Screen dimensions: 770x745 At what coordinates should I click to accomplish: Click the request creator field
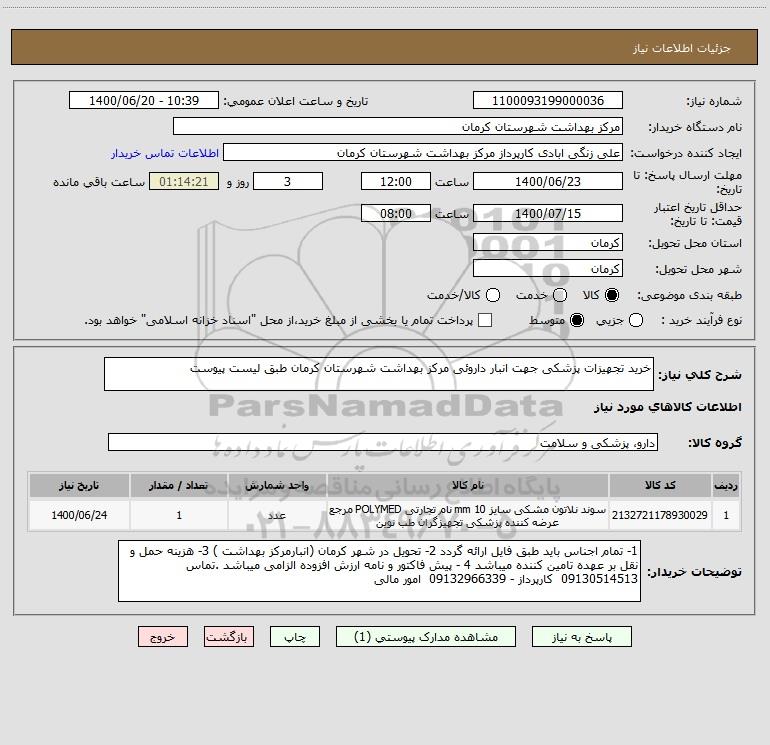(x=423, y=153)
